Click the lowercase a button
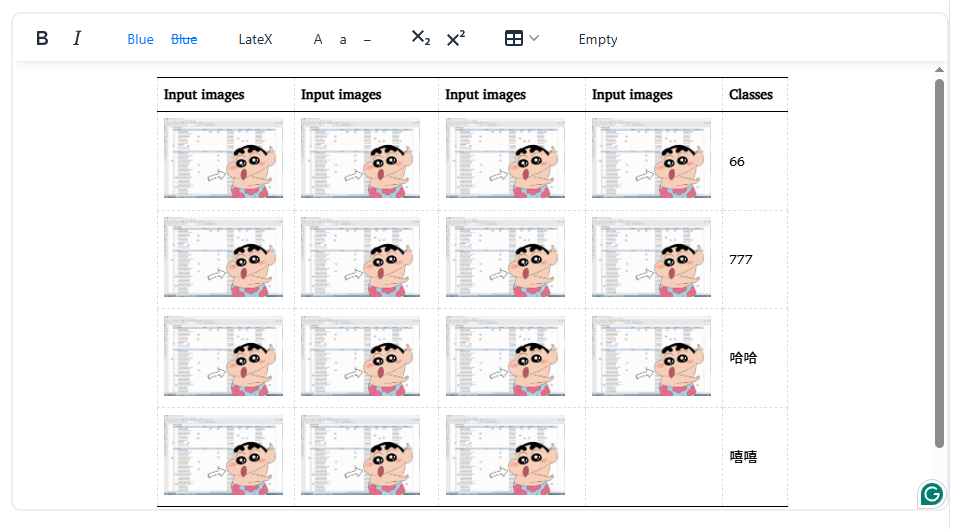Image resolution: width=955 pixels, height=529 pixels. (x=343, y=40)
